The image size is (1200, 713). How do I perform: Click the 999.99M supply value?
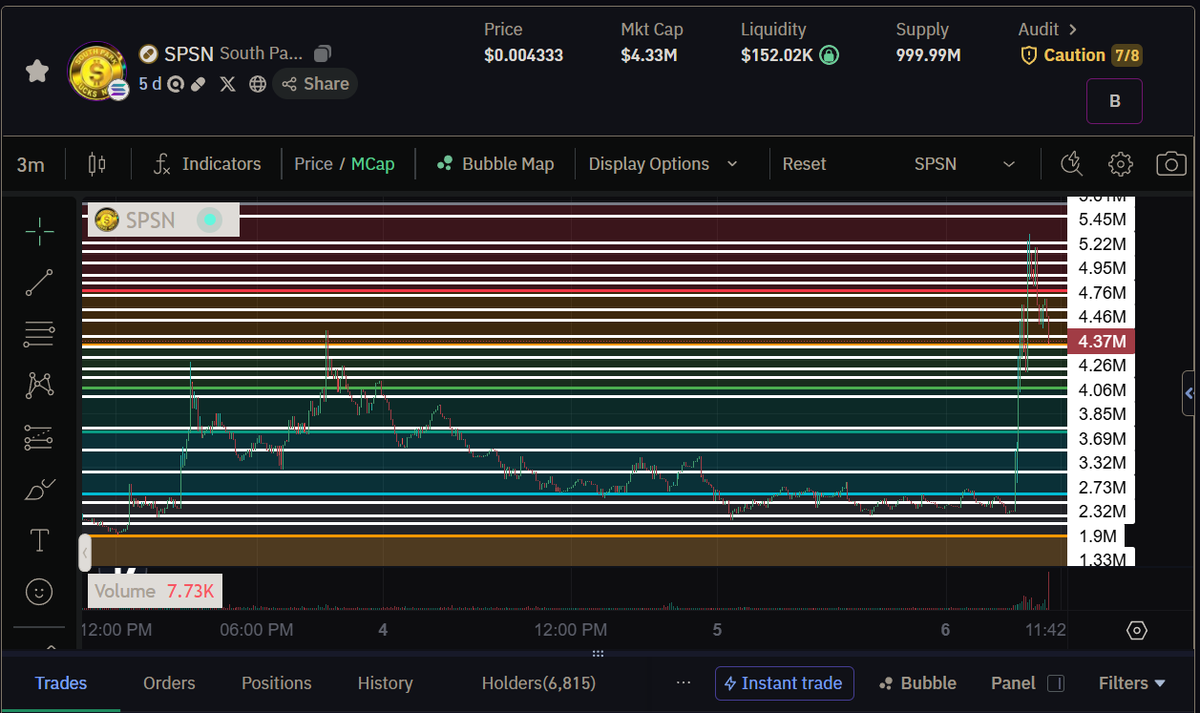pos(928,55)
